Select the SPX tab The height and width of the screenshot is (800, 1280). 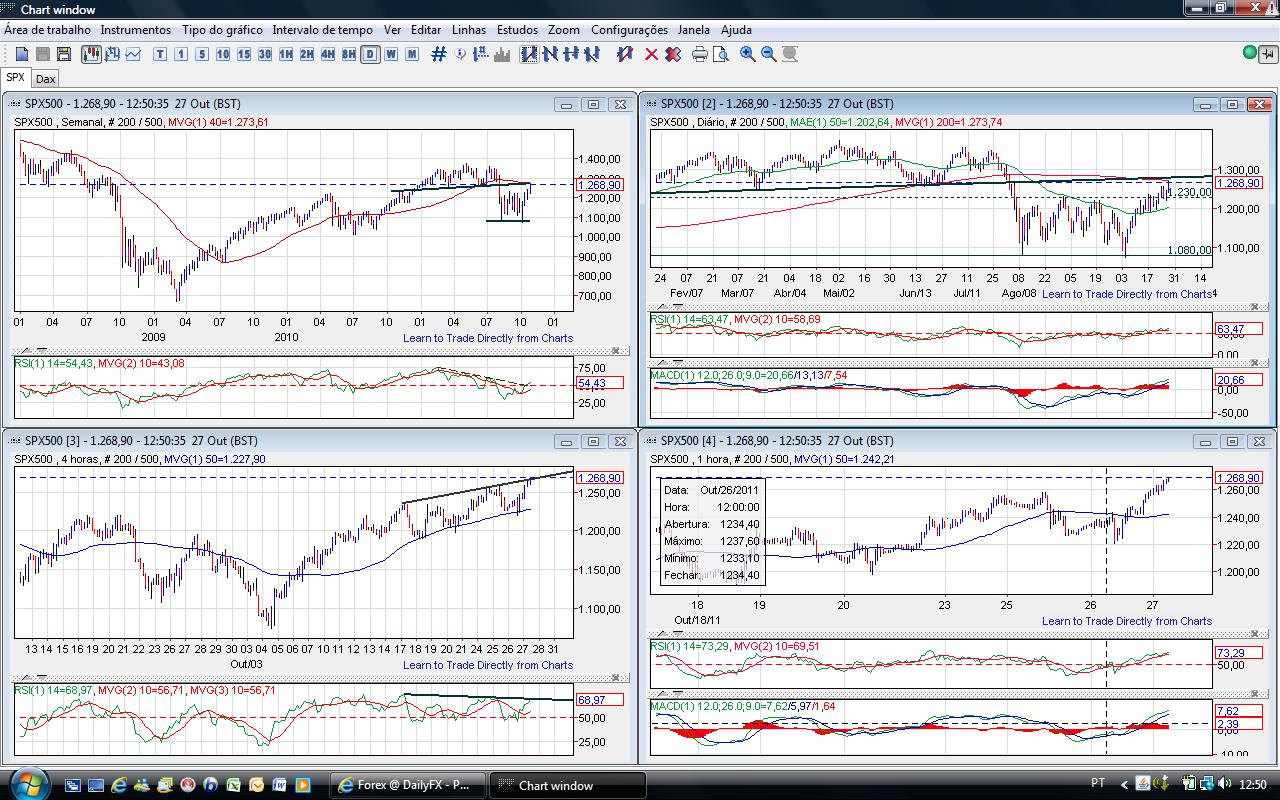(16, 77)
